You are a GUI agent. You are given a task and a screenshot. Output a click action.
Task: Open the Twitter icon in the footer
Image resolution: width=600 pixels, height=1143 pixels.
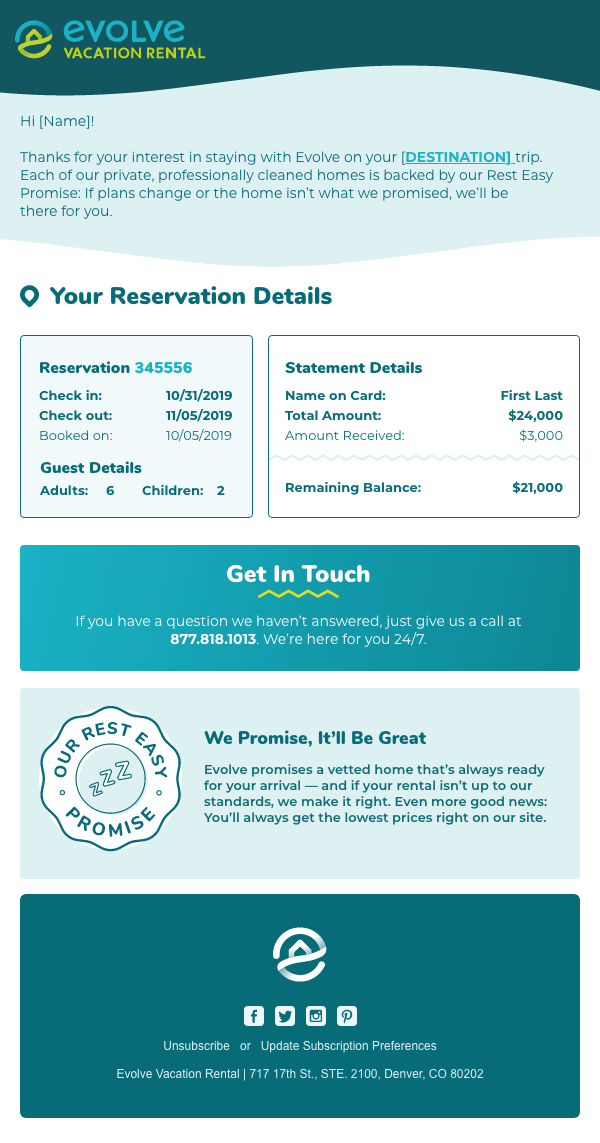pyautogui.click(x=285, y=1015)
